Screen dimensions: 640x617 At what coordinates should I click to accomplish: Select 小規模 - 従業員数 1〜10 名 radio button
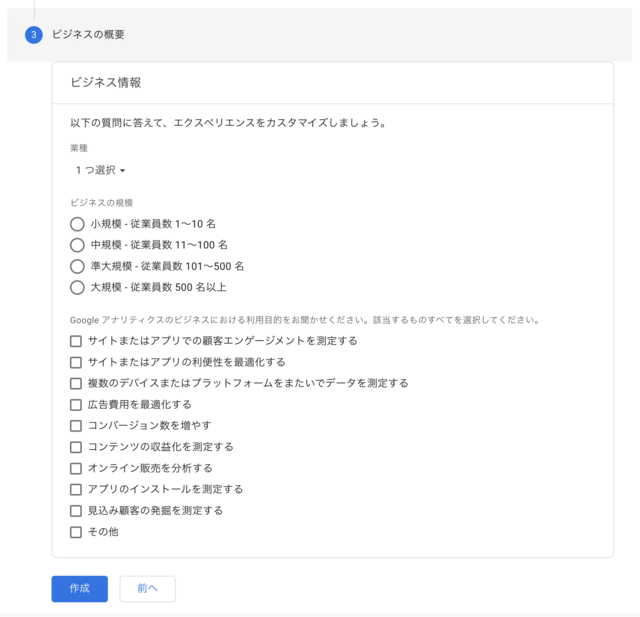77,224
